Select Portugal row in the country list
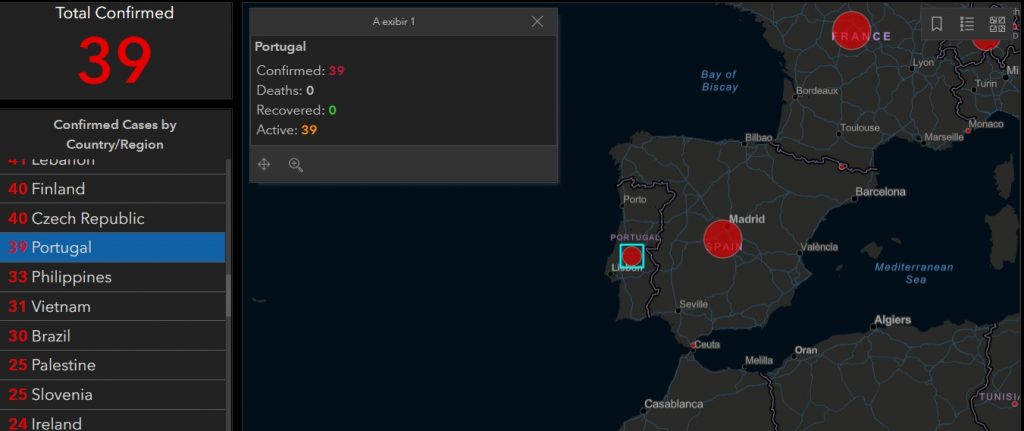This screenshot has height=431, width=1024. click(x=112, y=248)
